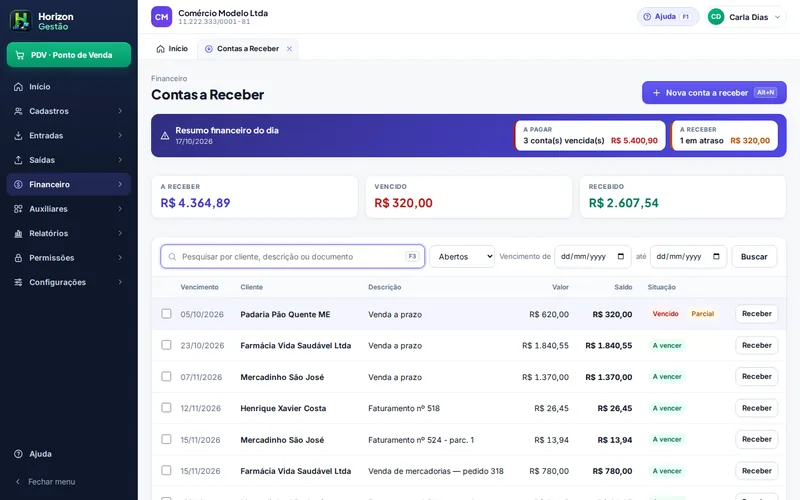Click the arrow icon beside Fechar menu
Viewport: 800px width, 500px height.
point(18,482)
